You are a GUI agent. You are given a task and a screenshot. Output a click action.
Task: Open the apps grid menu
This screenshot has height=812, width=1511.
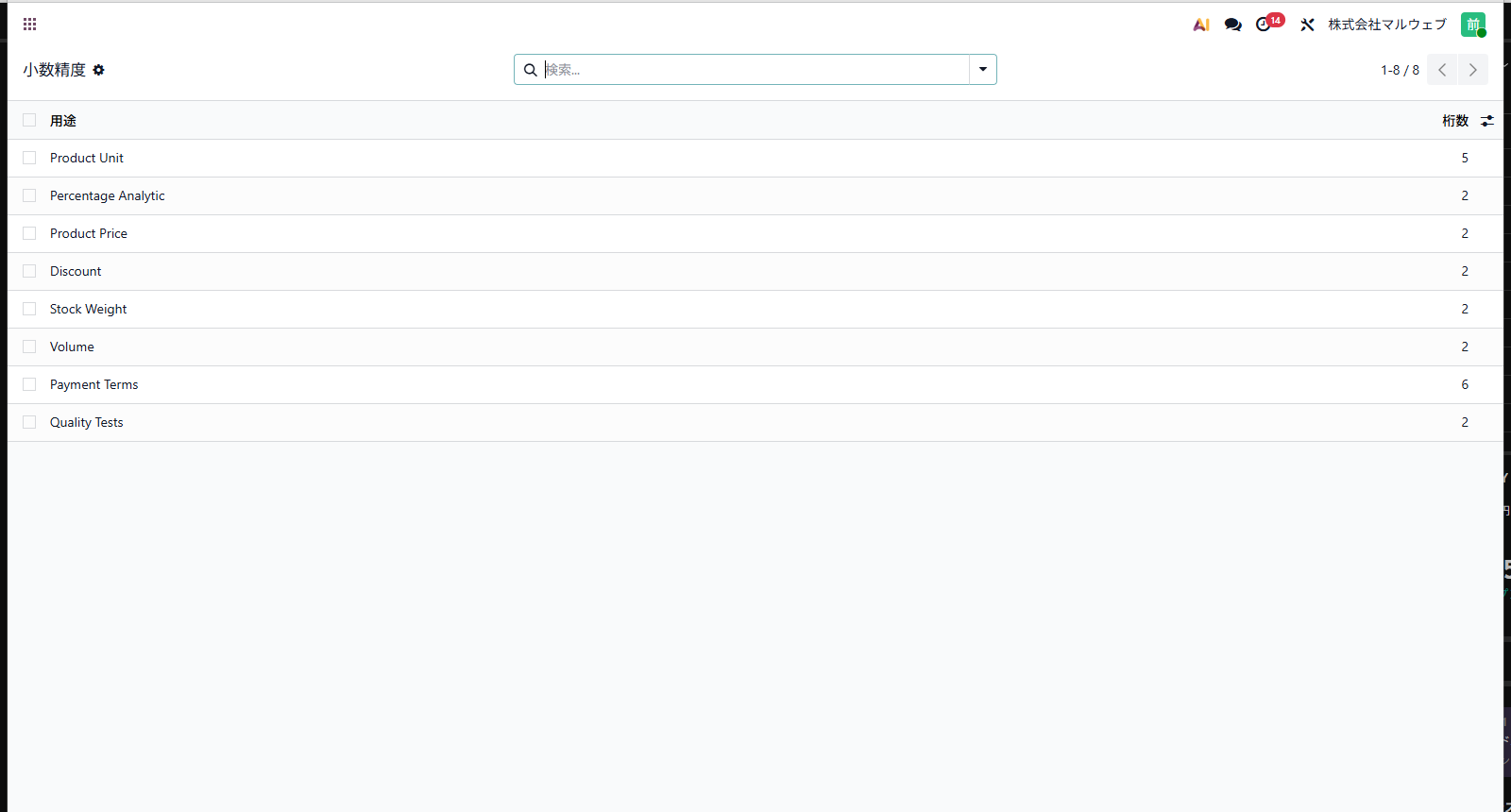click(30, 25)
